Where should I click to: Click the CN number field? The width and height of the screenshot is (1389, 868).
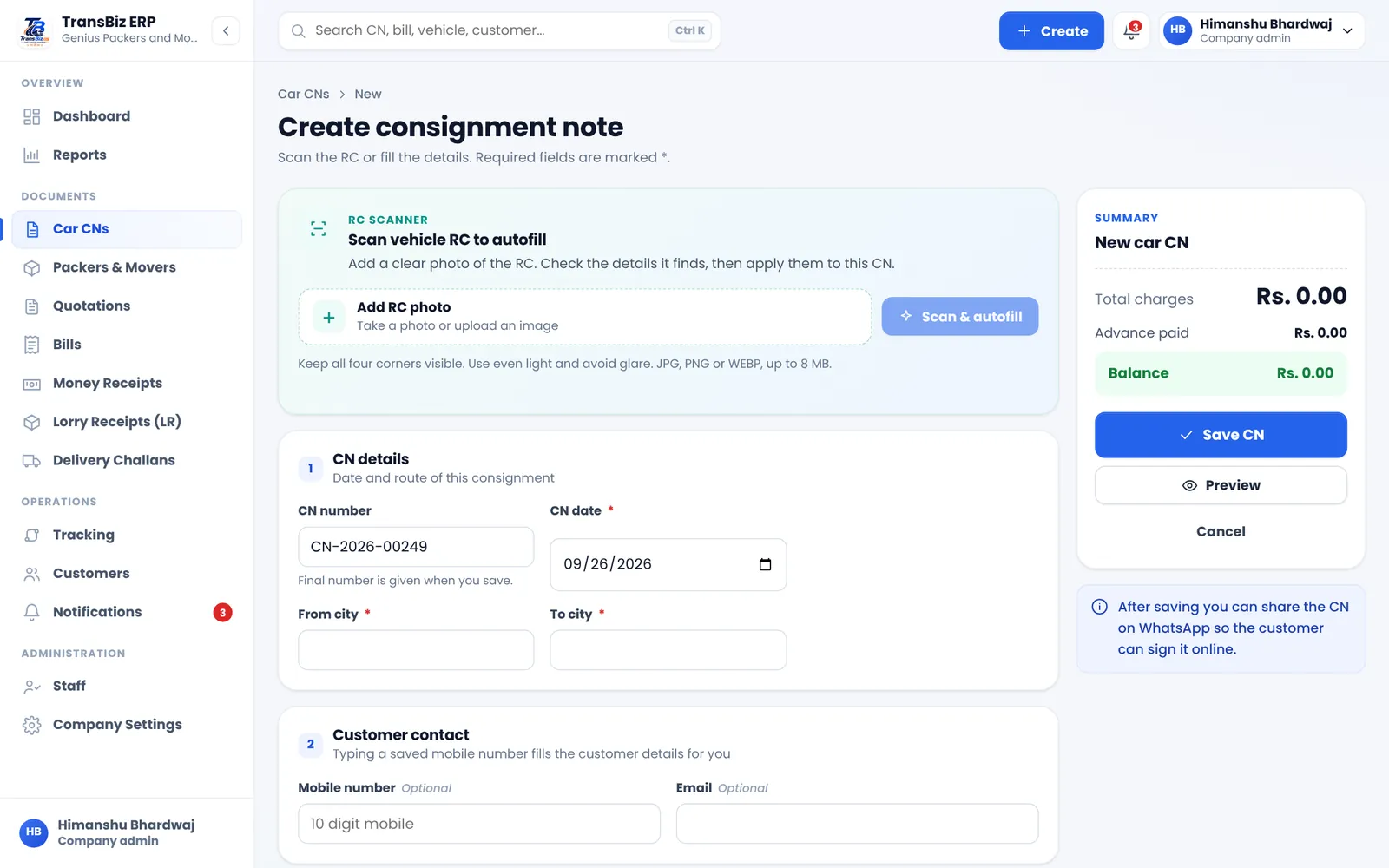pos(416,548)
